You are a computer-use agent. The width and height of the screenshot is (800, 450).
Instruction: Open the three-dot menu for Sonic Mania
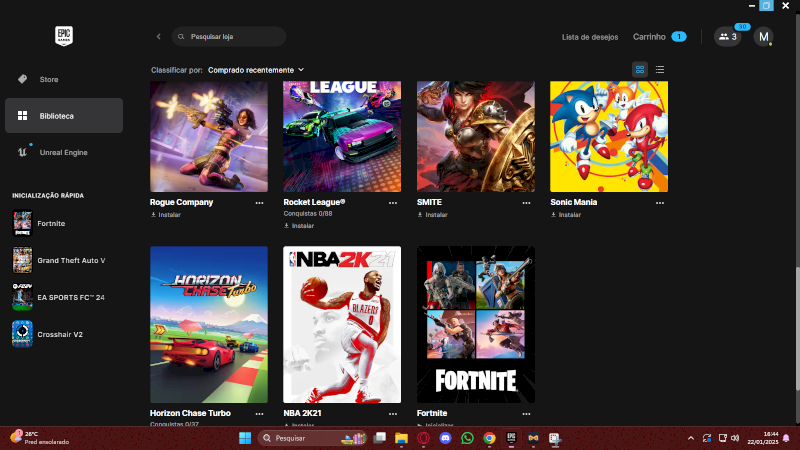[660, 202]
